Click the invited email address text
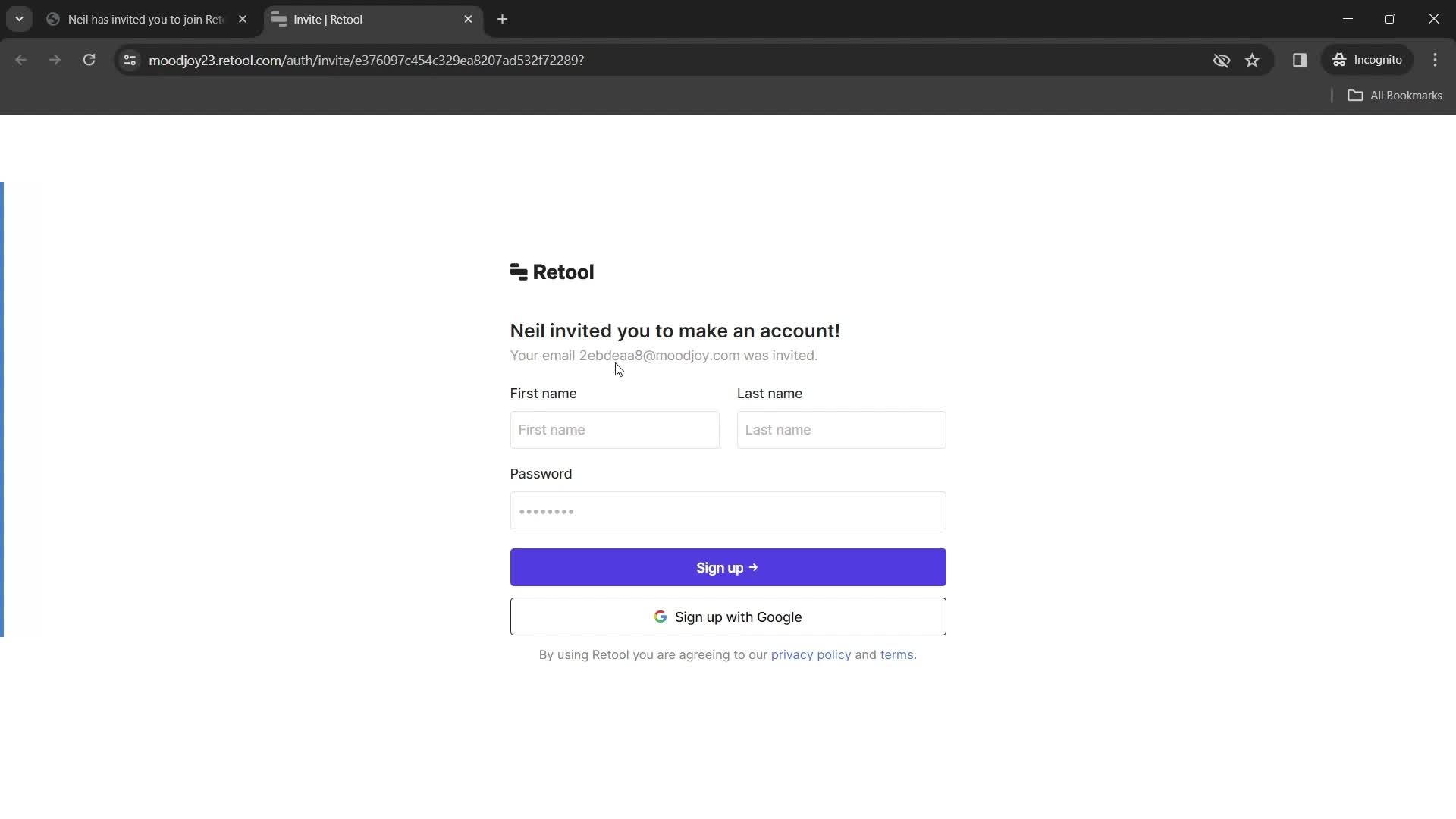1456x819 pixels. pos(659,356)
